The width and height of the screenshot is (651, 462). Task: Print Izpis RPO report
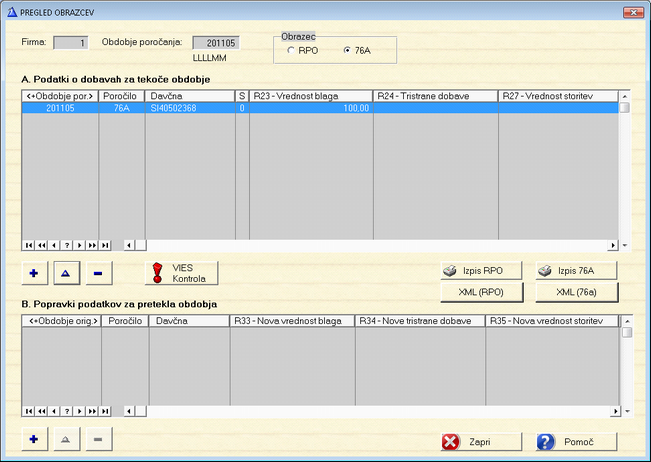[x=481, y=271]
